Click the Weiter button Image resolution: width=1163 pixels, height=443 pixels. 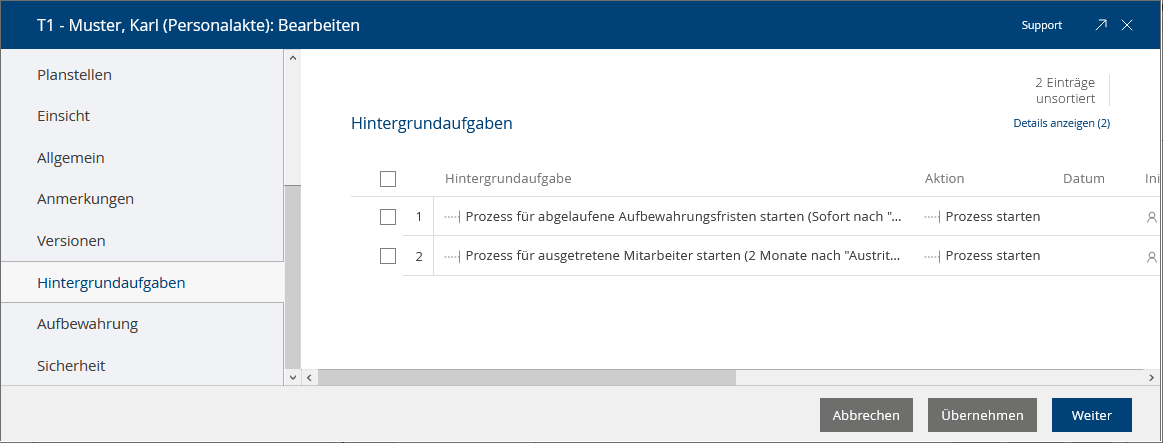click(x=1092, y=415)
